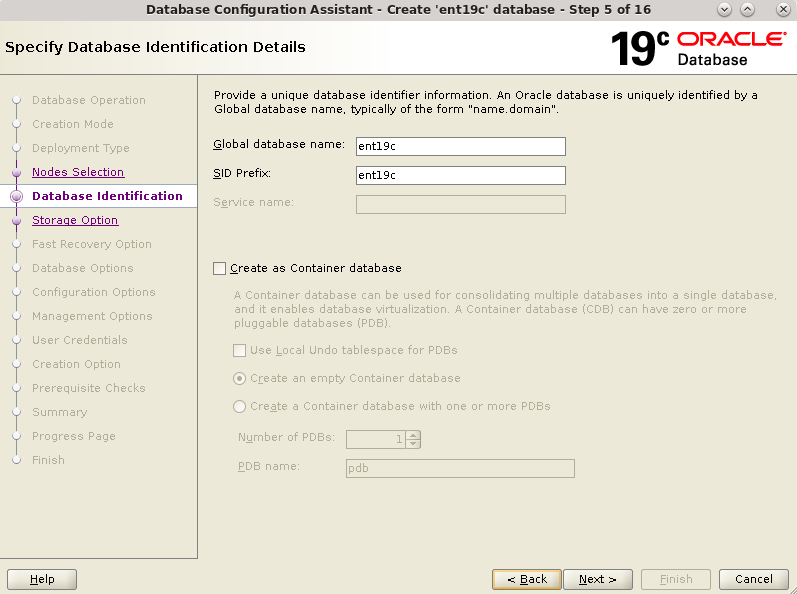Click the disabled Finish button

(x=676, y=579)
